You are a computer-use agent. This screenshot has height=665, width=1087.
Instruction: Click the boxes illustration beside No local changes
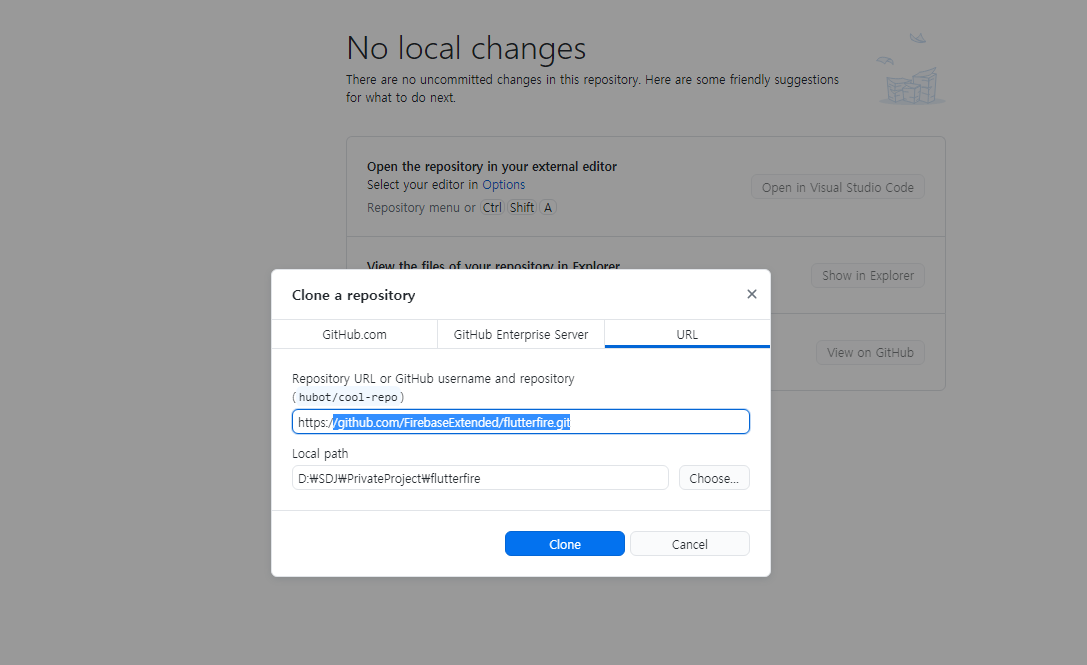pos(911,69)
